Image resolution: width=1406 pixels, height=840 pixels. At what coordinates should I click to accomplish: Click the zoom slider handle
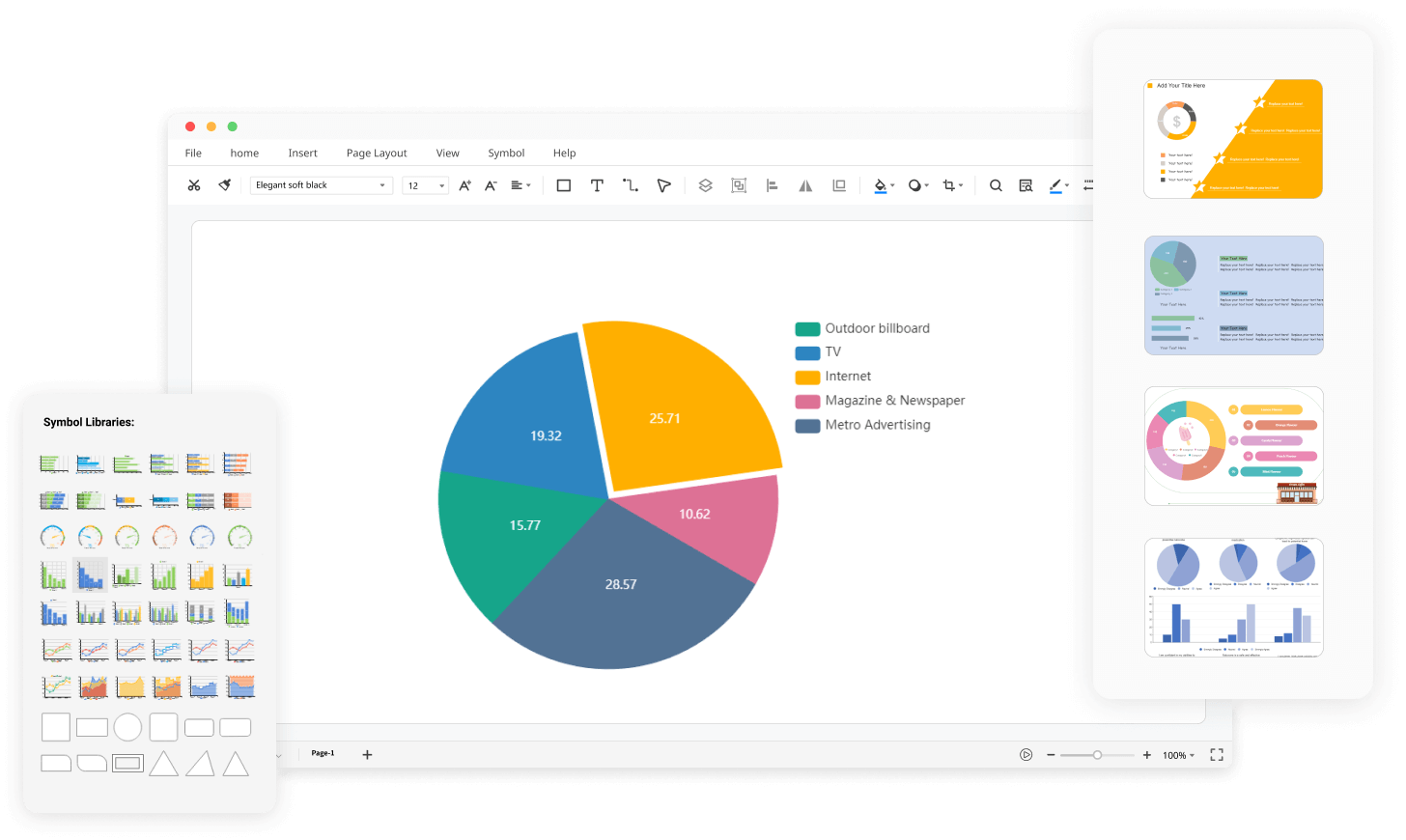(x=1097, y=755)
